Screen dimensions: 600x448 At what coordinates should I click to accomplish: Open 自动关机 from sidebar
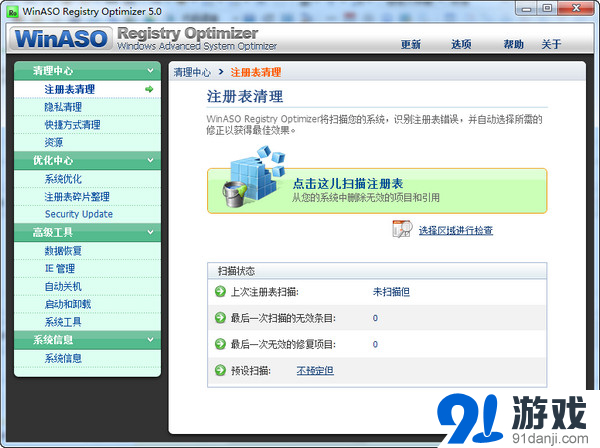(x=88, y=286)
